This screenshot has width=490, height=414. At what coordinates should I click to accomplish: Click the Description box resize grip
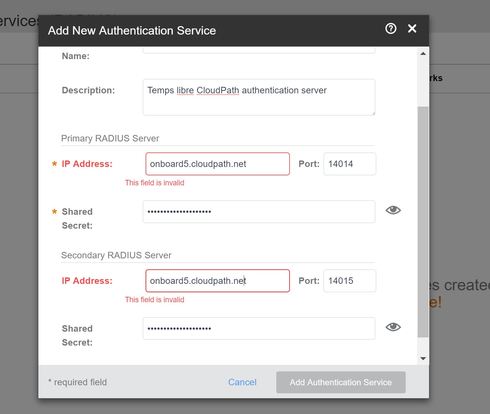[373, 113]
